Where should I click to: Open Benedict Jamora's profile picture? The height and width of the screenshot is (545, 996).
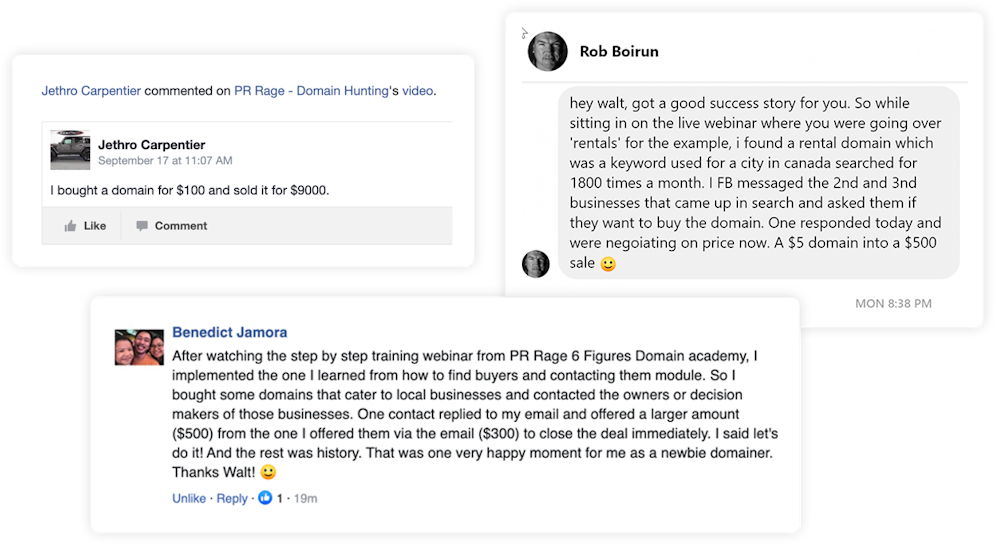click(x=139, y=346)
